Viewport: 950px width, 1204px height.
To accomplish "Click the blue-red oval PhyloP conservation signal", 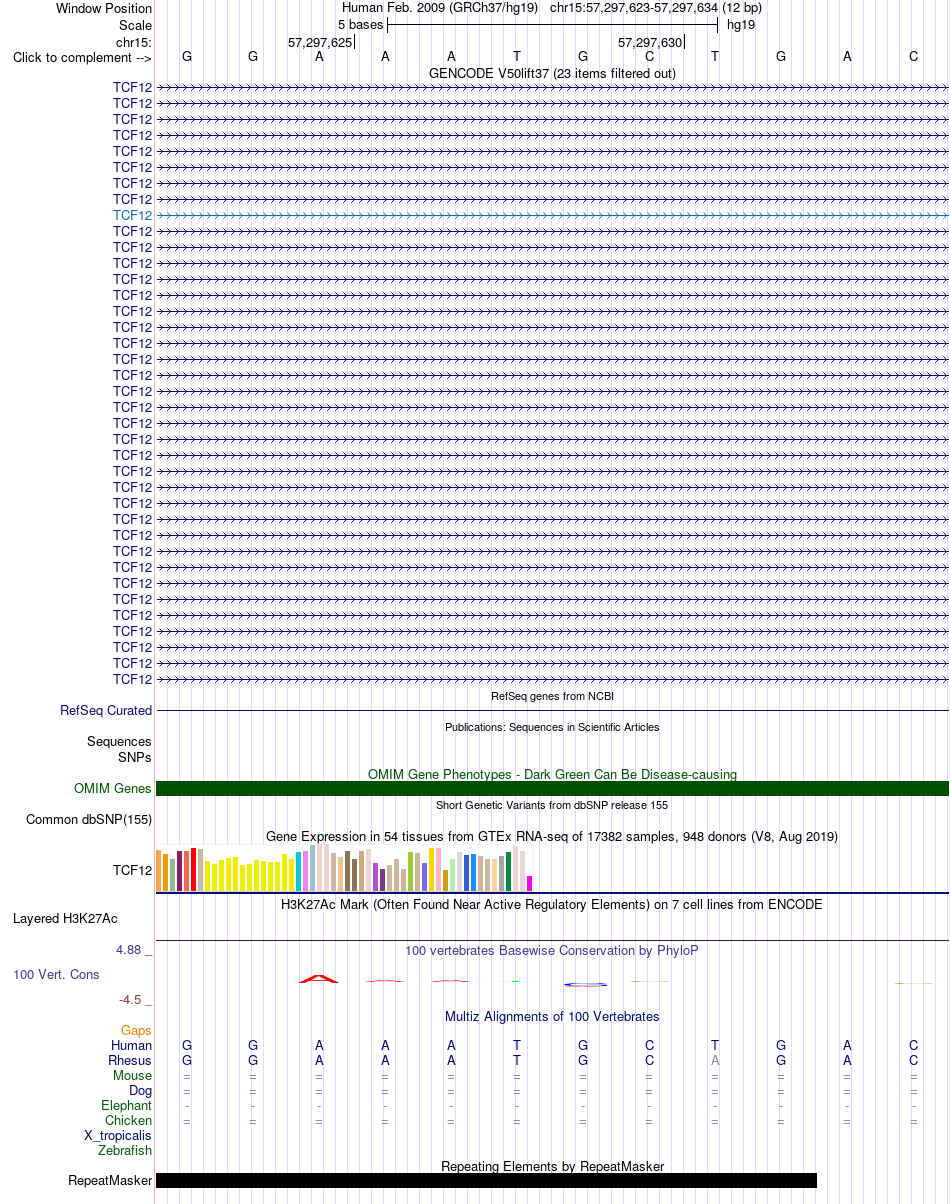I will point(584,984).
